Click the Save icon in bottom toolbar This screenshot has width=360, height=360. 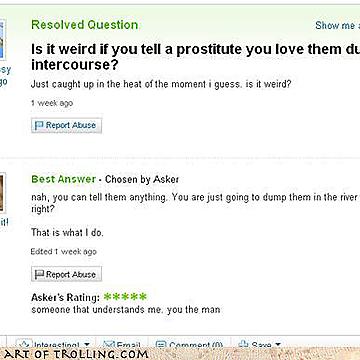pos(243,344)
